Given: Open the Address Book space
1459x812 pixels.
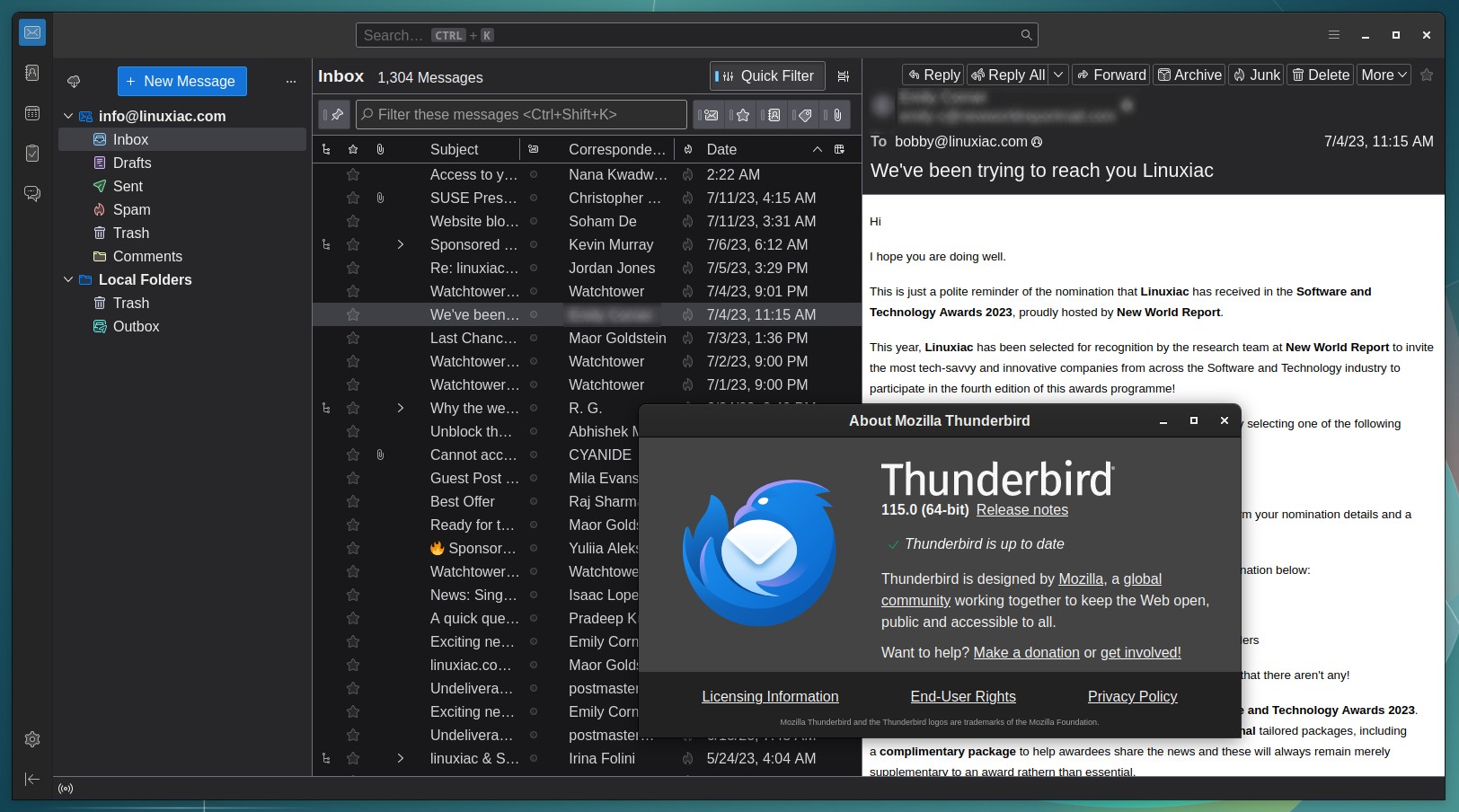Looking at the screenshot, I should pyautogui.click(x=32, y=73).
